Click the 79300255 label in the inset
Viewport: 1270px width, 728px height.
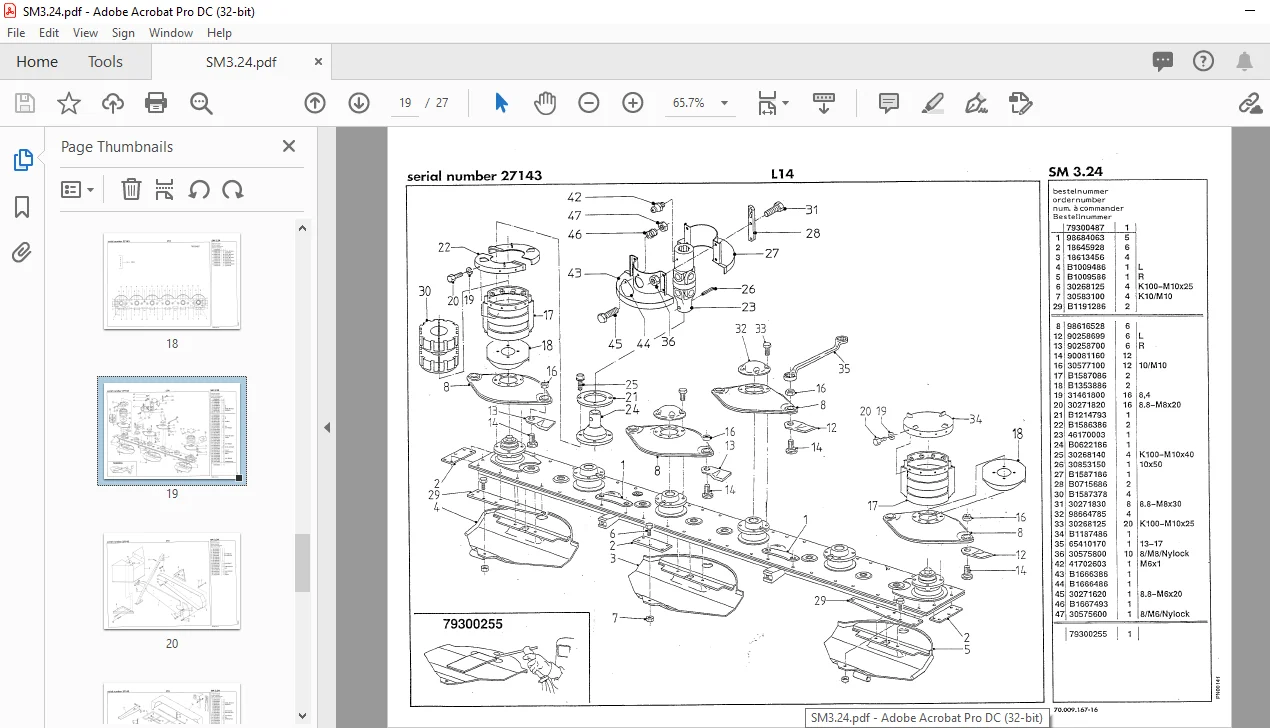473,624
